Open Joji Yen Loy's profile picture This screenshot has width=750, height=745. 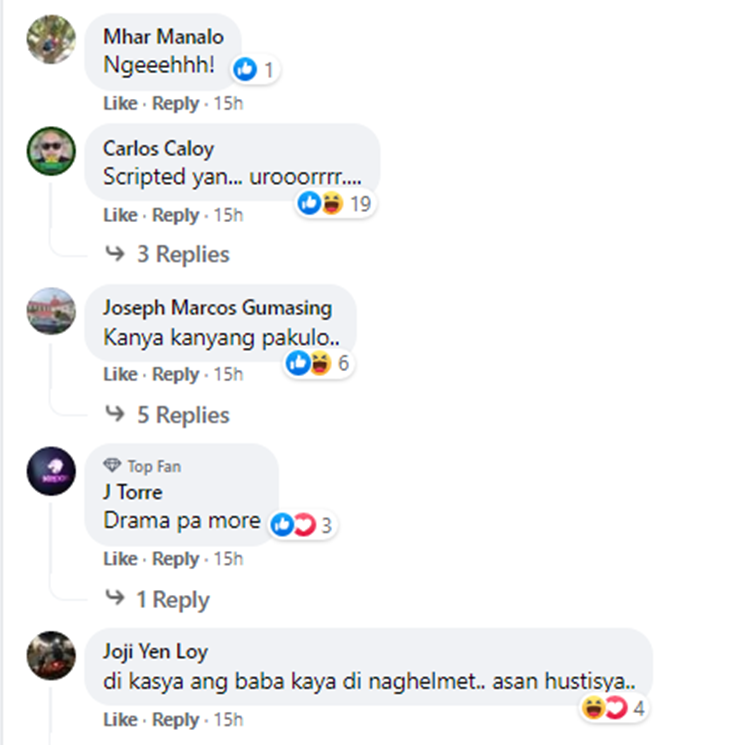coord(51,655)
